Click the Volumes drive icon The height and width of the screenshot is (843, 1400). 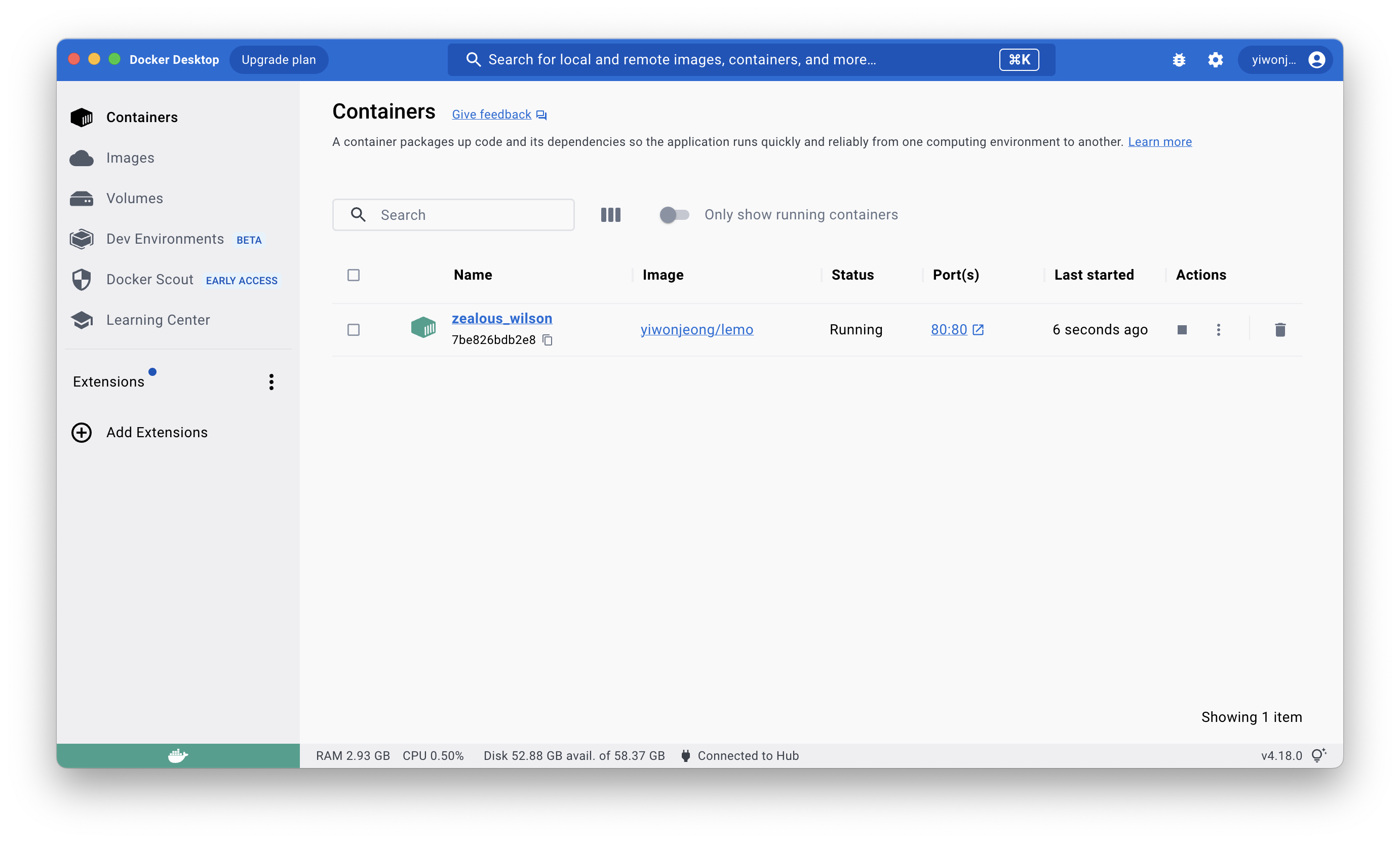pyautogui.click(x=81, y=198)
